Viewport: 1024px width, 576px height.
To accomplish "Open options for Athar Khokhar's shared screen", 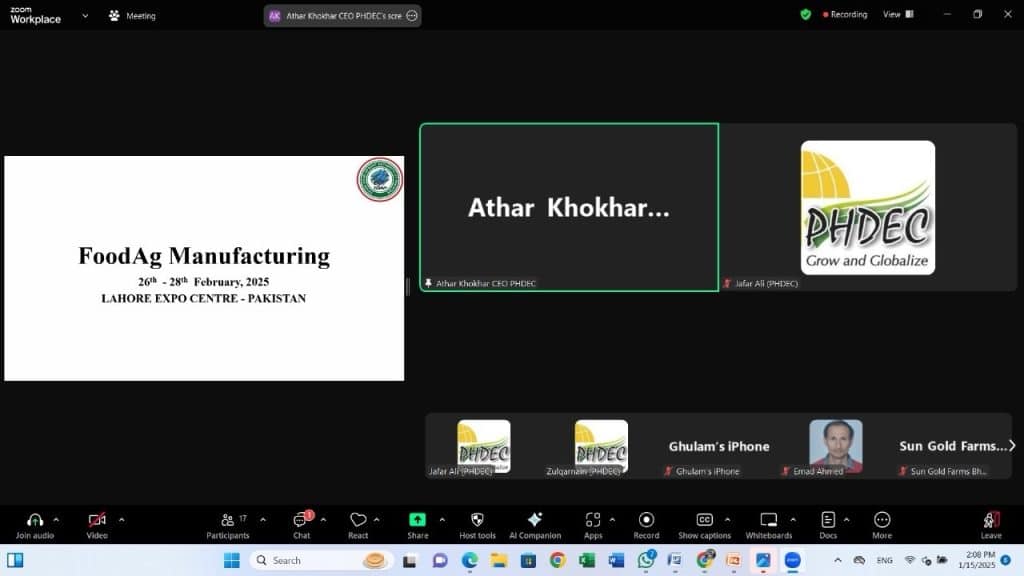I will point(412,16).
